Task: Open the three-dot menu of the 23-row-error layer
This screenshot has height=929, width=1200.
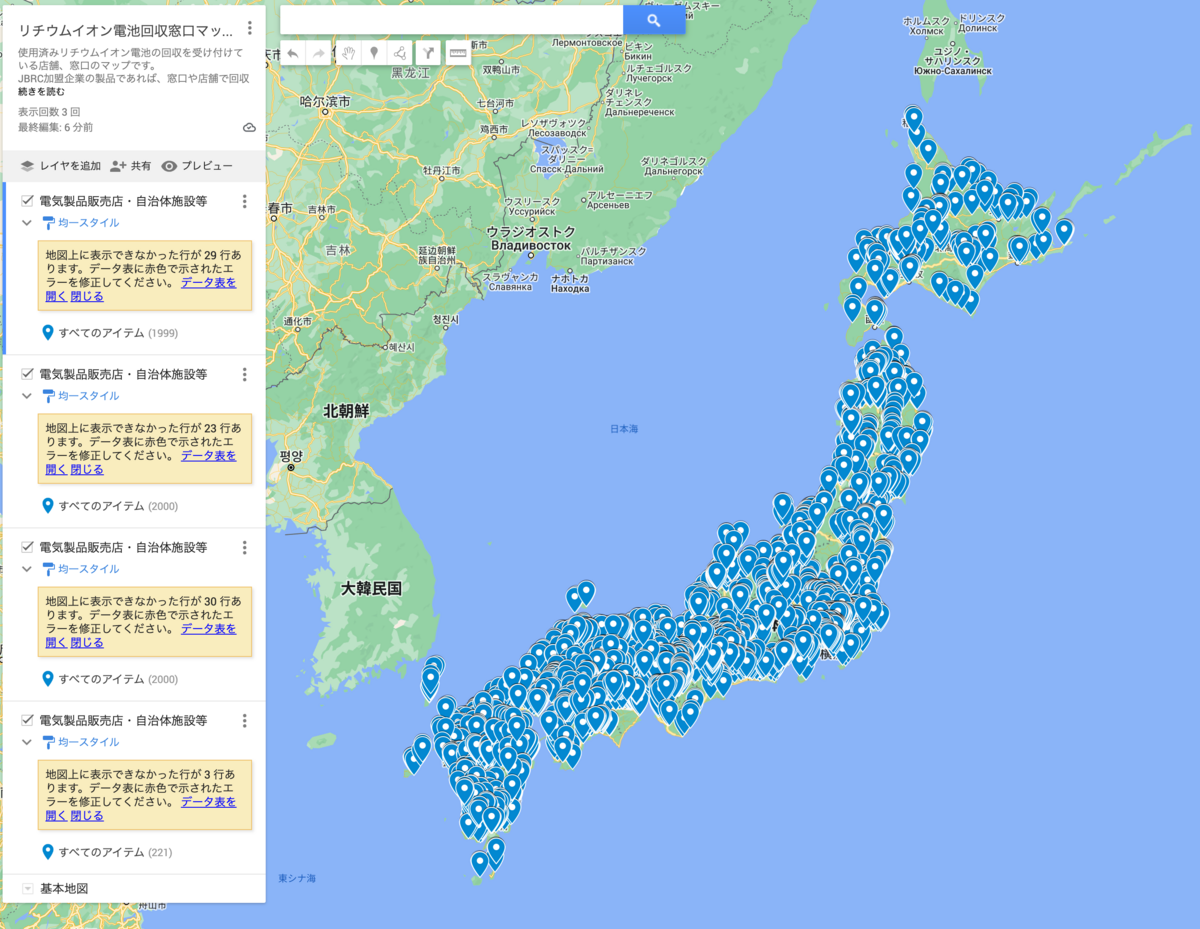Action: click(245, 374)
